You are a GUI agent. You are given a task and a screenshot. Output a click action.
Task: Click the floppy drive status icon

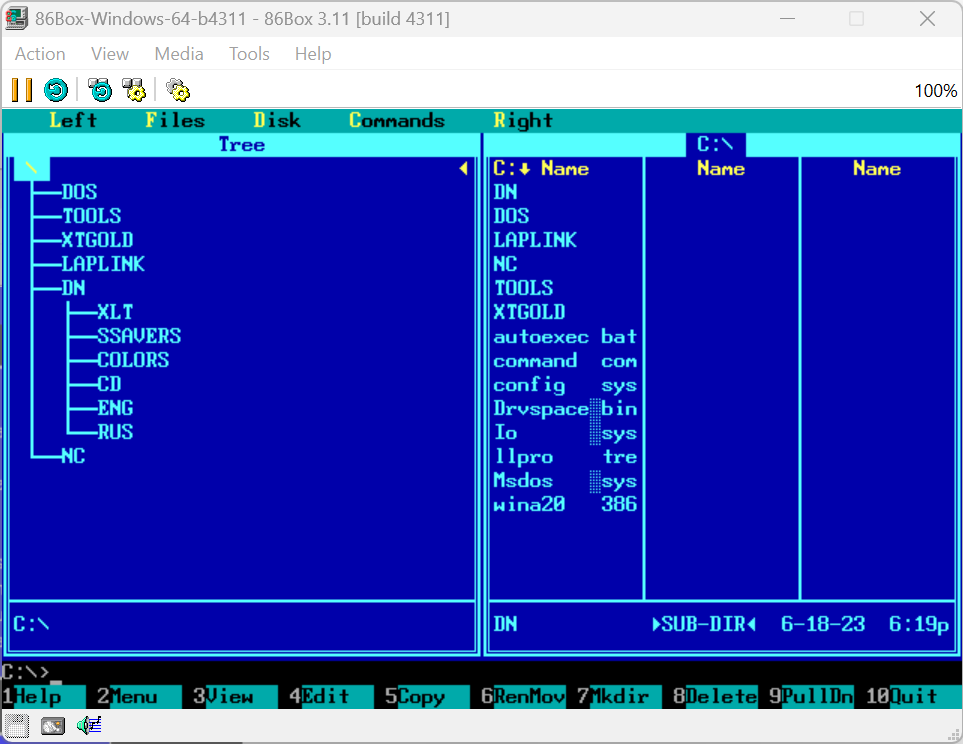pos(15,725)
